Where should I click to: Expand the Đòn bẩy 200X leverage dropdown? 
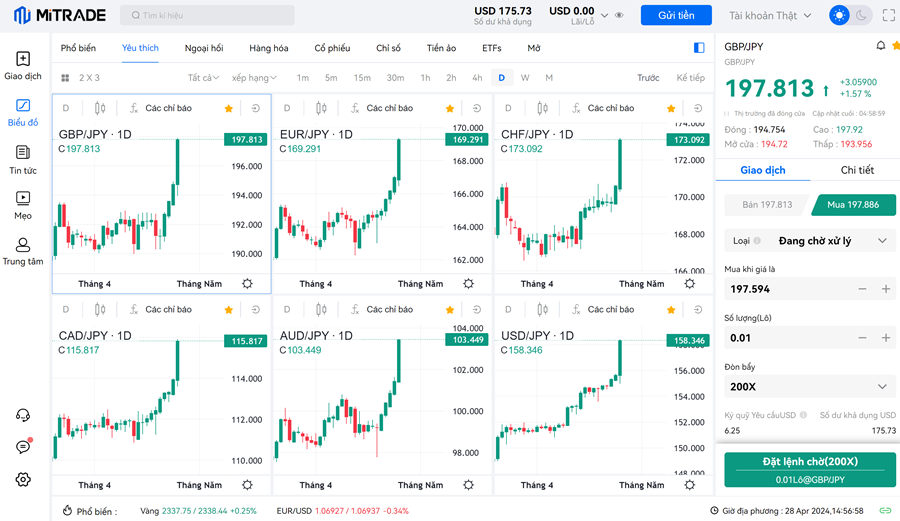coord(807,387)
